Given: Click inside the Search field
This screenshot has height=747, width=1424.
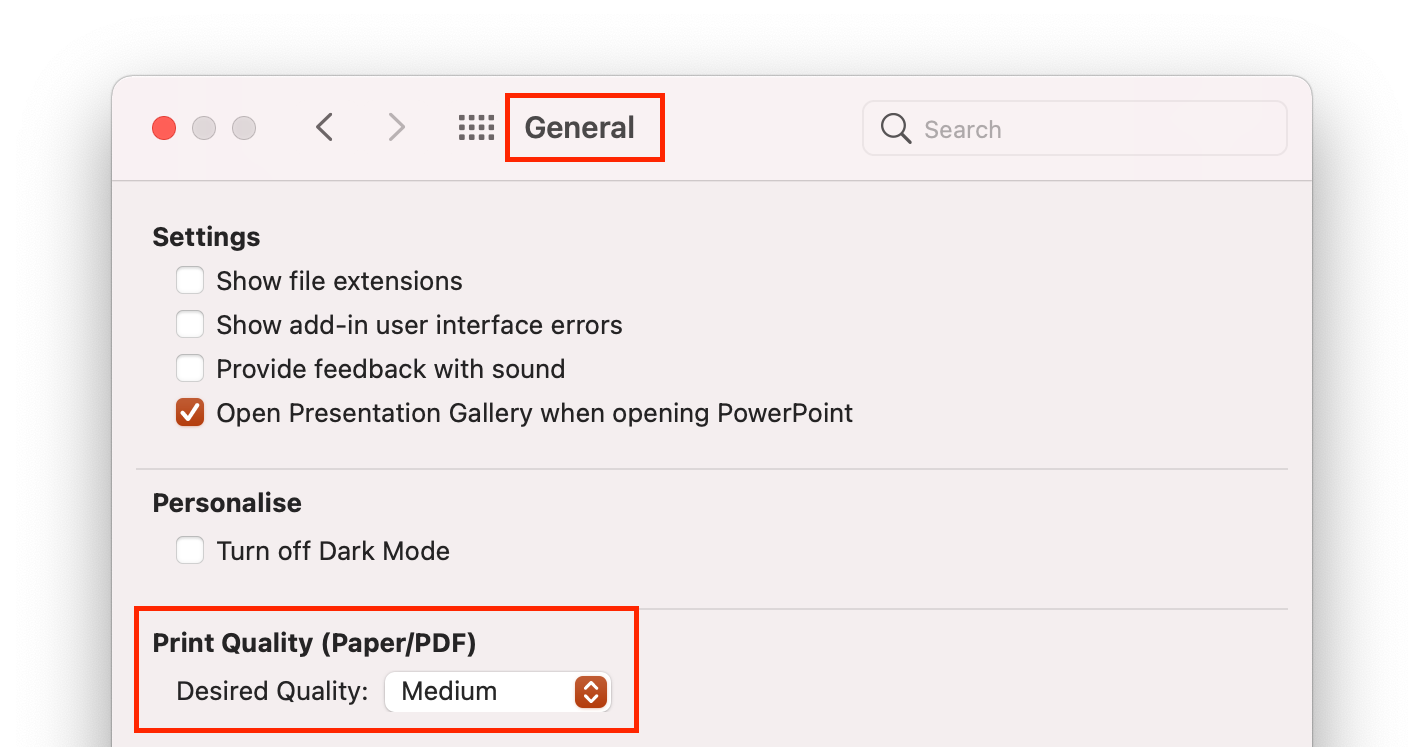Looking at the screenshot, I should [x=1075, y=128].
